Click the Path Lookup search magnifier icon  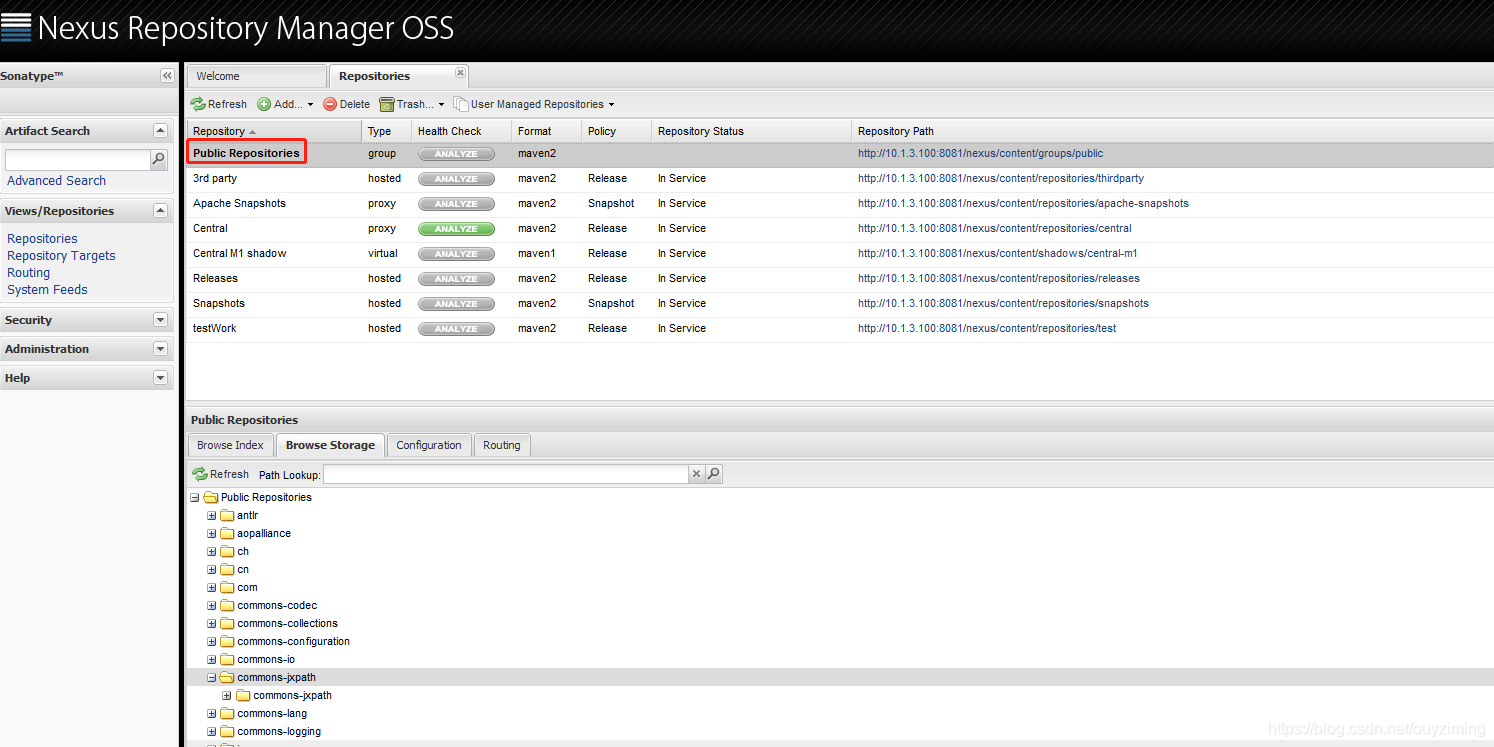coord(714,474)
